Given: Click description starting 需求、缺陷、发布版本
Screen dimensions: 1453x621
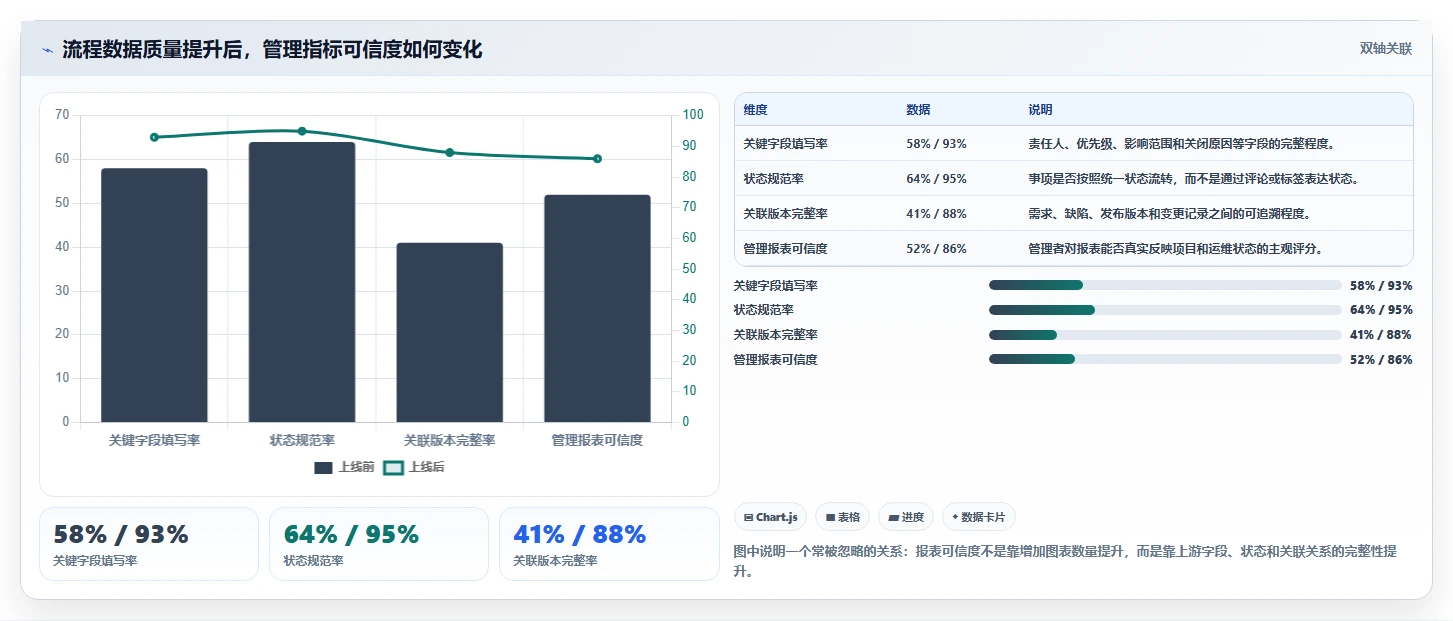Looking at the screenshot, I should click(x=1169, y=214).
